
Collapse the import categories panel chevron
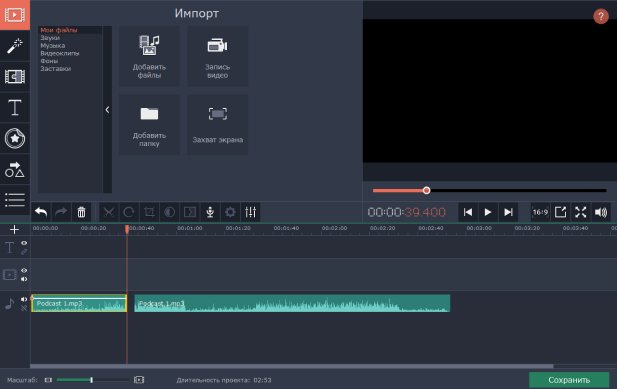[107, 110]
